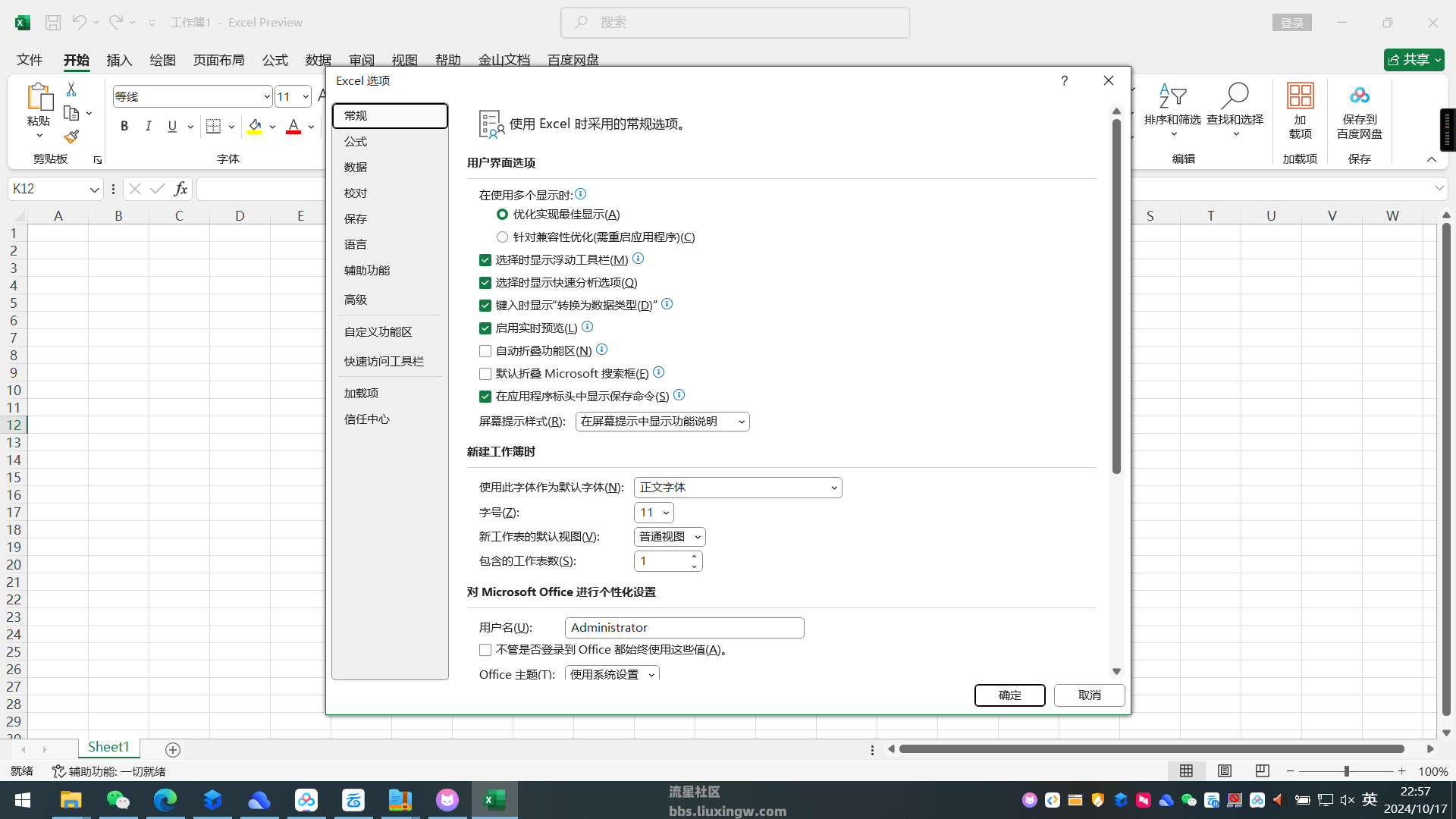Click 取消 to cancel dialog
This screenshot has height=819, width=1456.
click(x=1090, y=695)
